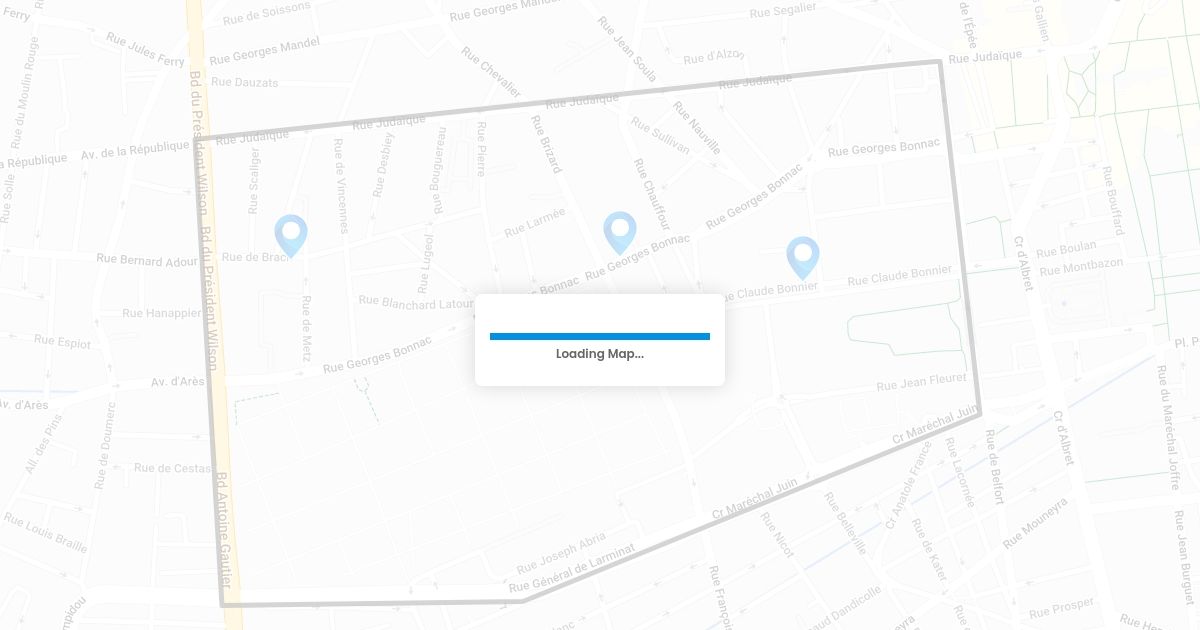Click the Rue Mouneyra street label
This screenshot has height=630, width=1200.
tap(1035, 523)
